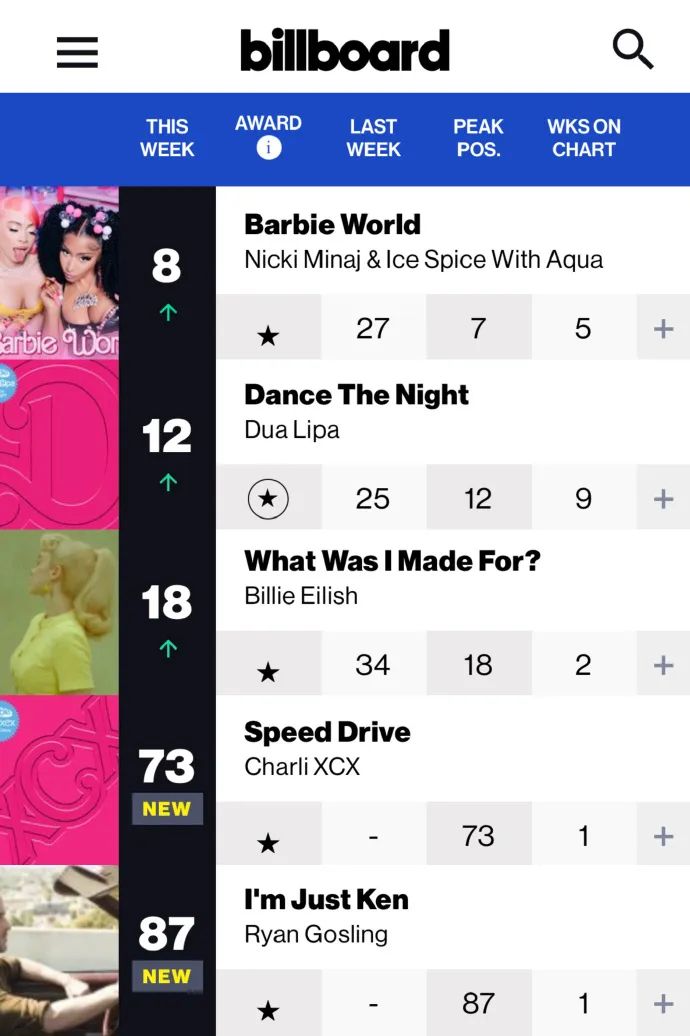Expand the Speed Drive row details
This screenshot has width=690, height=1036.
coord(663,836)
